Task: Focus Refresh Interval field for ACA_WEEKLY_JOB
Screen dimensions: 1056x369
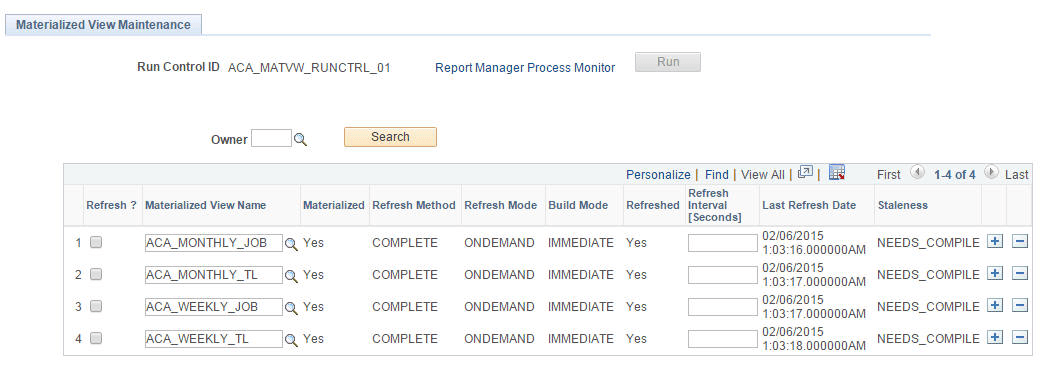Action: (x=722, y=306)
